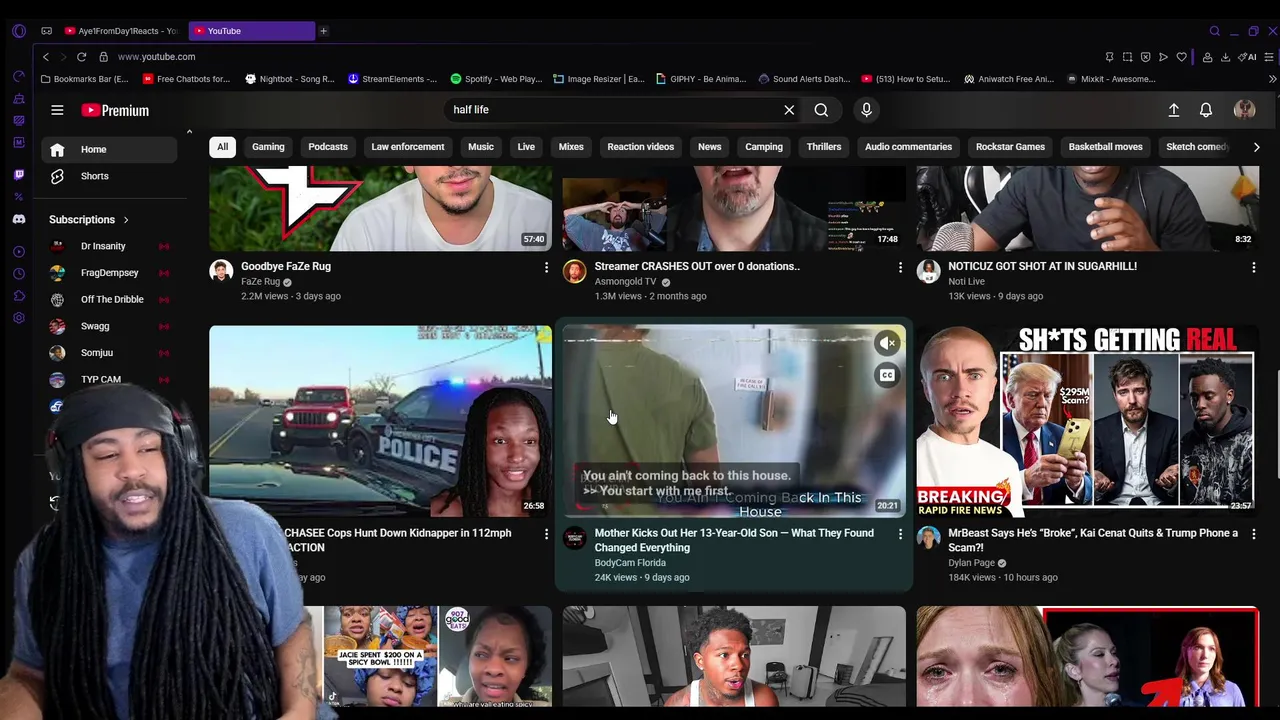1280x720 pixels.
Task: Open the browser AI button
Action: tap(1247, 57)
